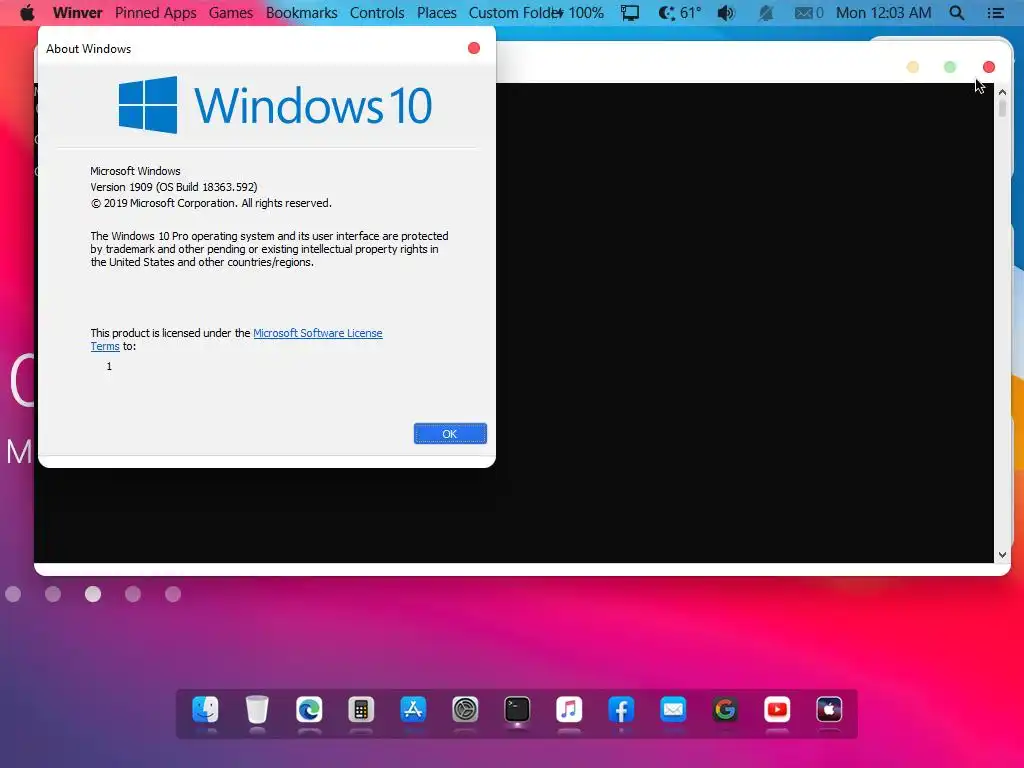Viewport: 1024px width, 768px height.
Task: Click the console window scrollbar down arrow
Action: point(1002,555)
